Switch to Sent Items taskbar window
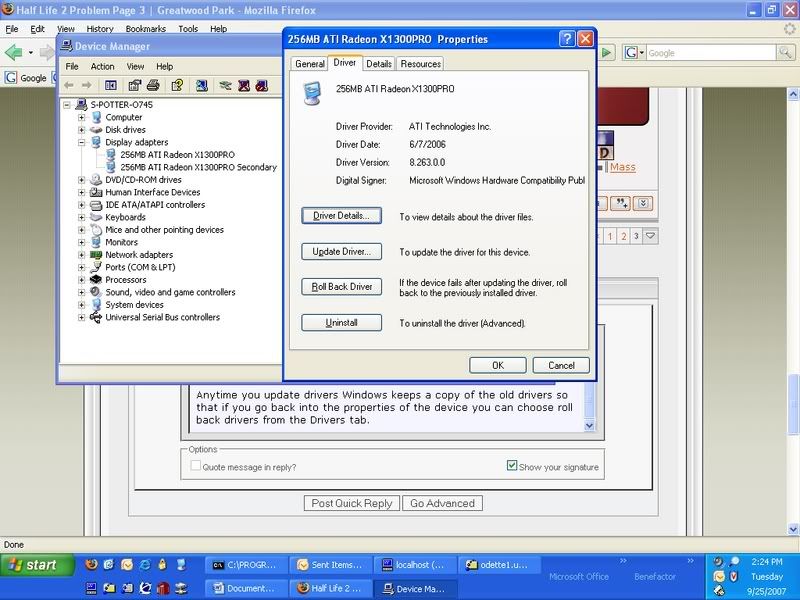This screenshot has height=600, width=800. point(330,565)
